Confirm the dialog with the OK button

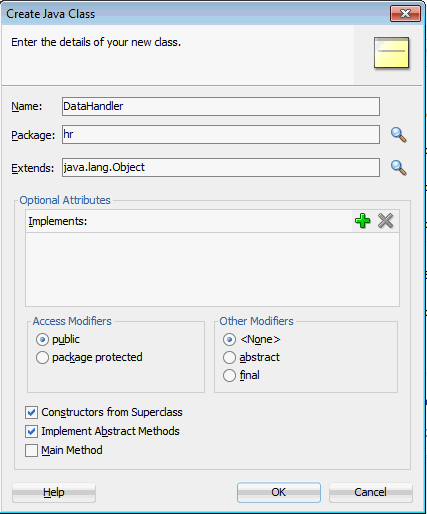[279, 492]
